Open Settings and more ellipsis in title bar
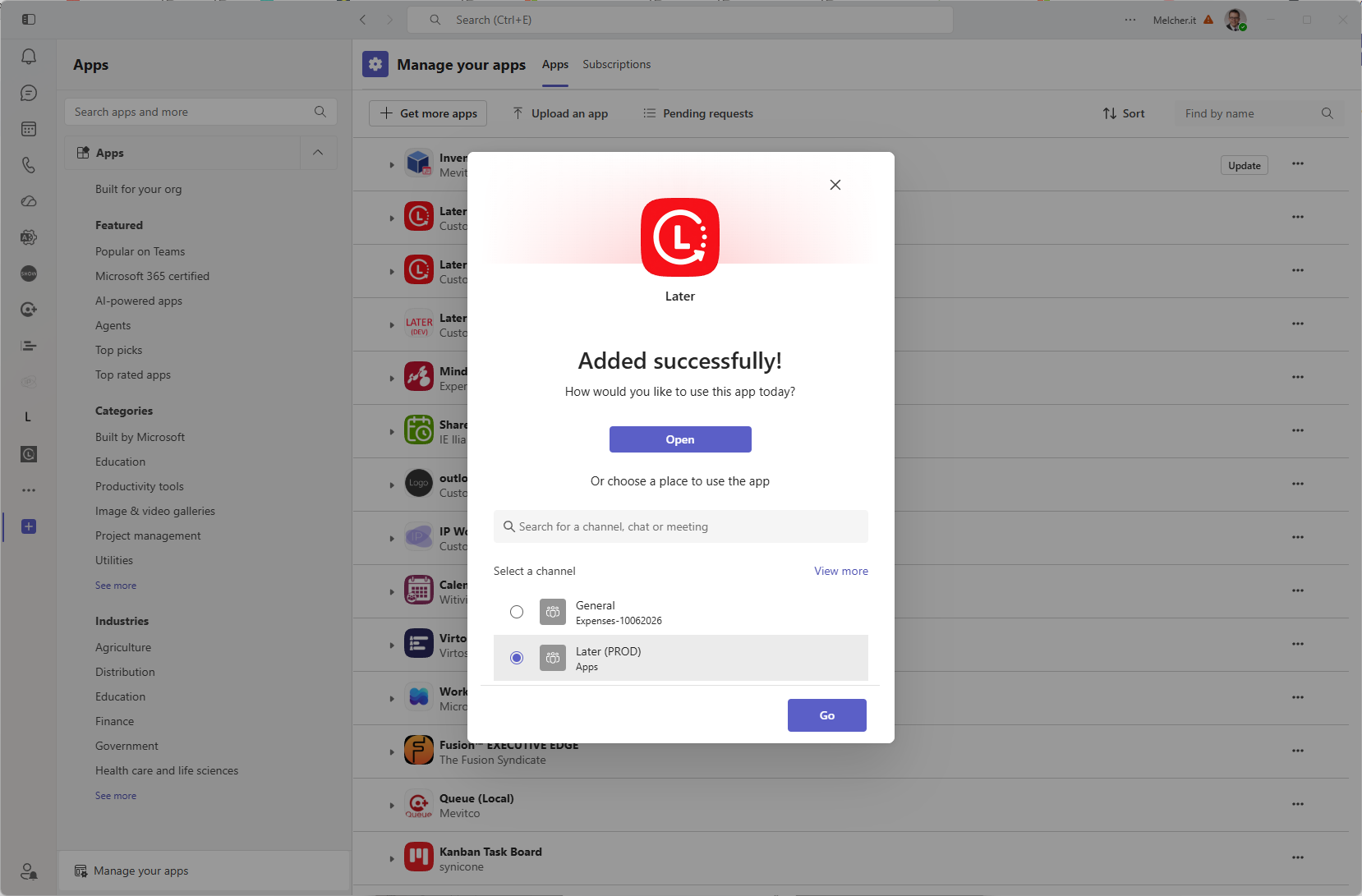Viewport: 1362px width, 896px height. point(1130,20)
